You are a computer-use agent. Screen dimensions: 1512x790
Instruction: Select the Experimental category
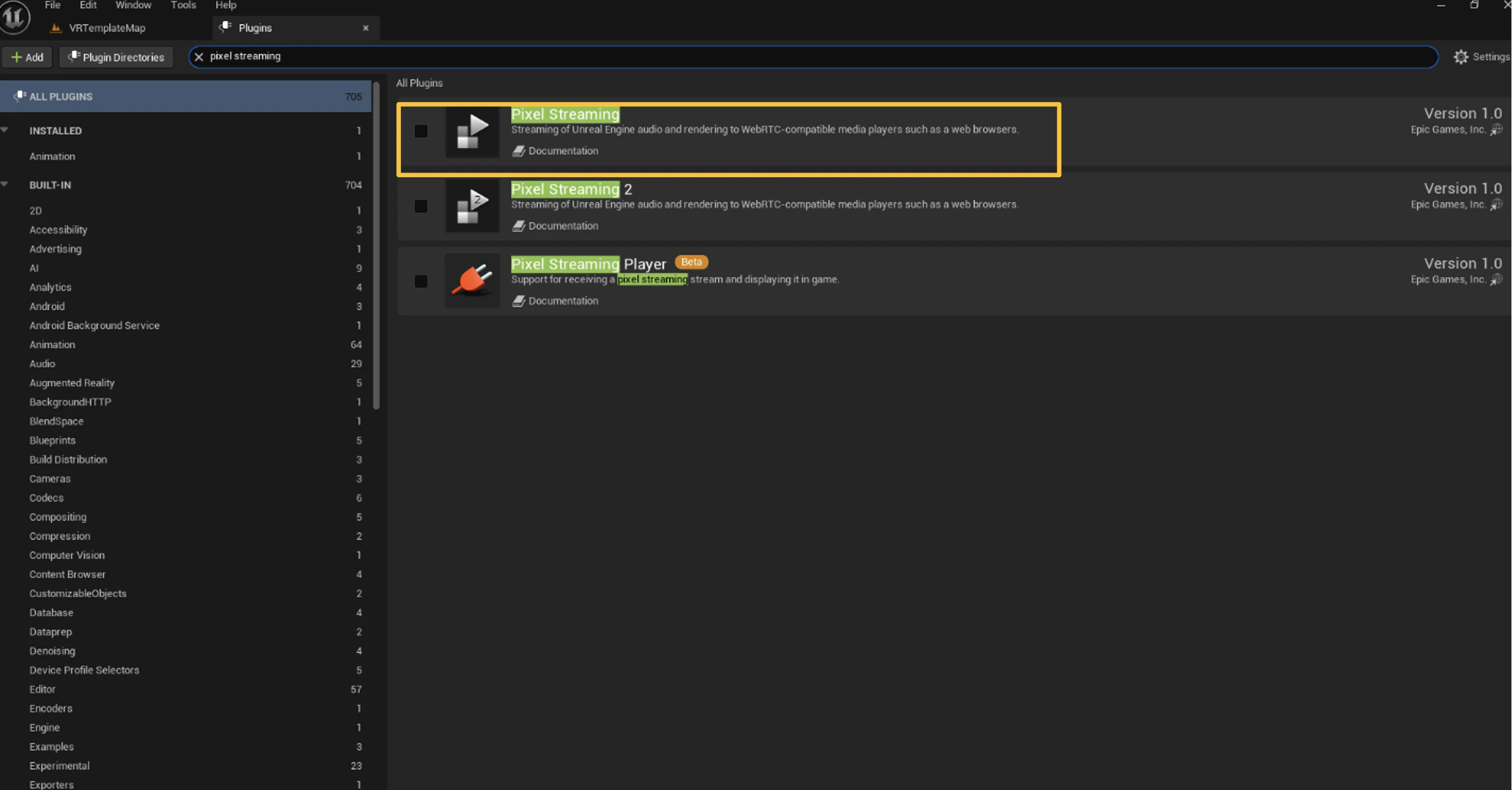[x=185, y=766]
